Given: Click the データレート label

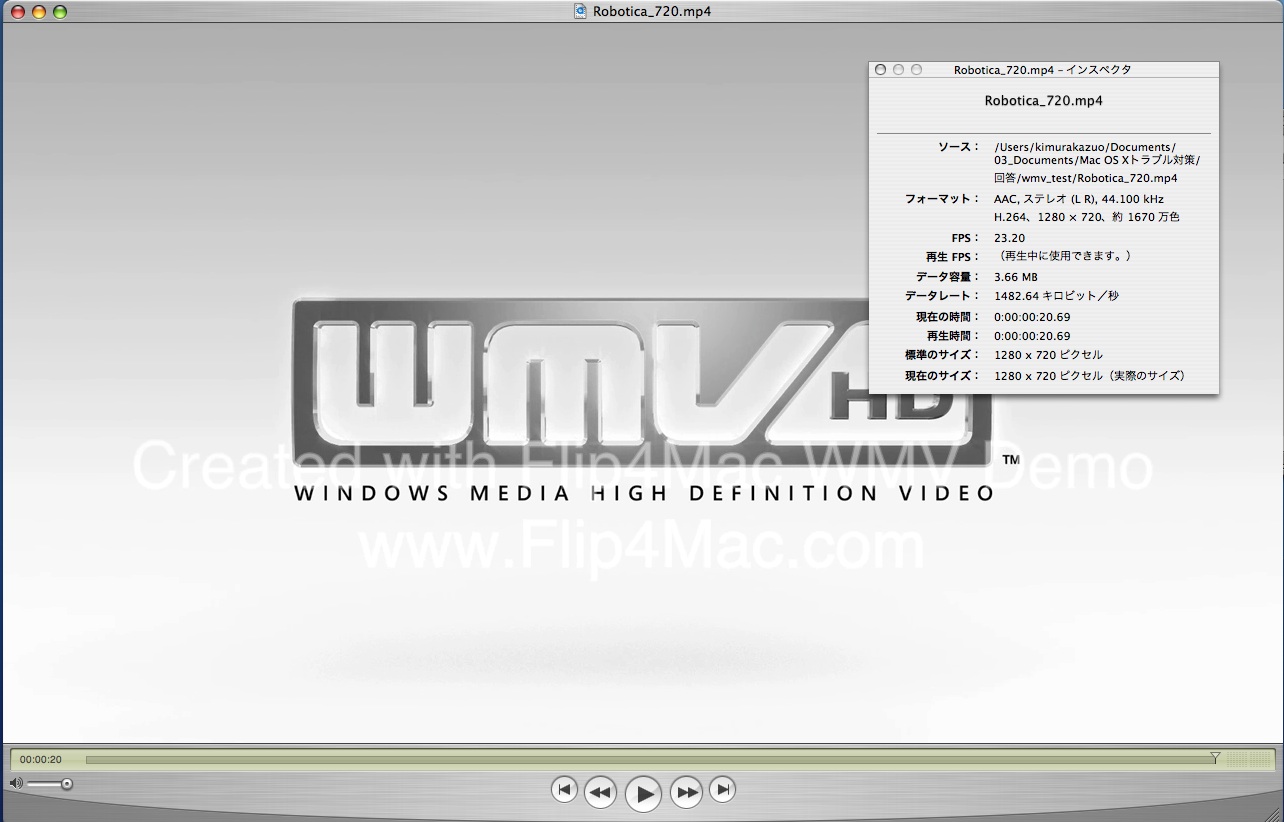Looking at the screenshot, I should click(x=943, y=296).
